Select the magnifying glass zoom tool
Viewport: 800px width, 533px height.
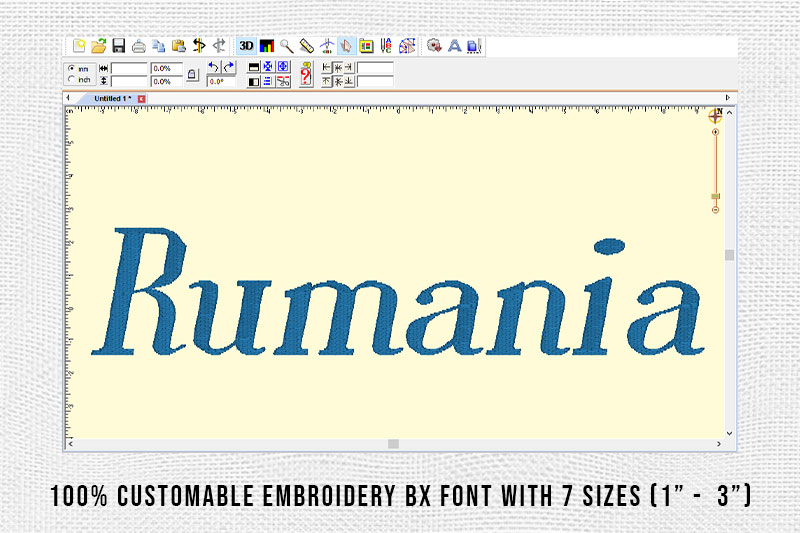[x=287, y=46]
